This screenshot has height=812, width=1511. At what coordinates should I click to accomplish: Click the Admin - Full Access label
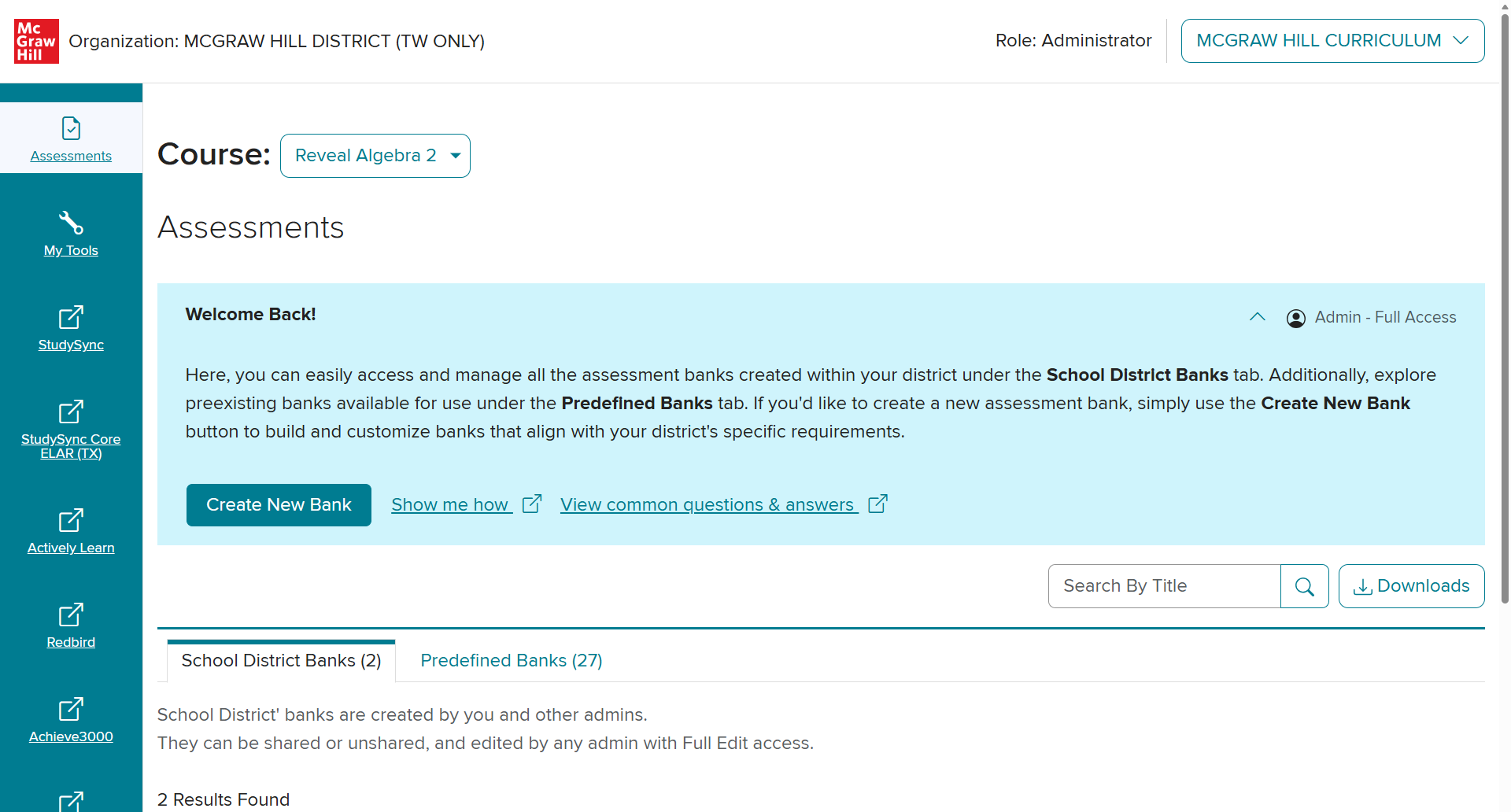pos(1385,317)
